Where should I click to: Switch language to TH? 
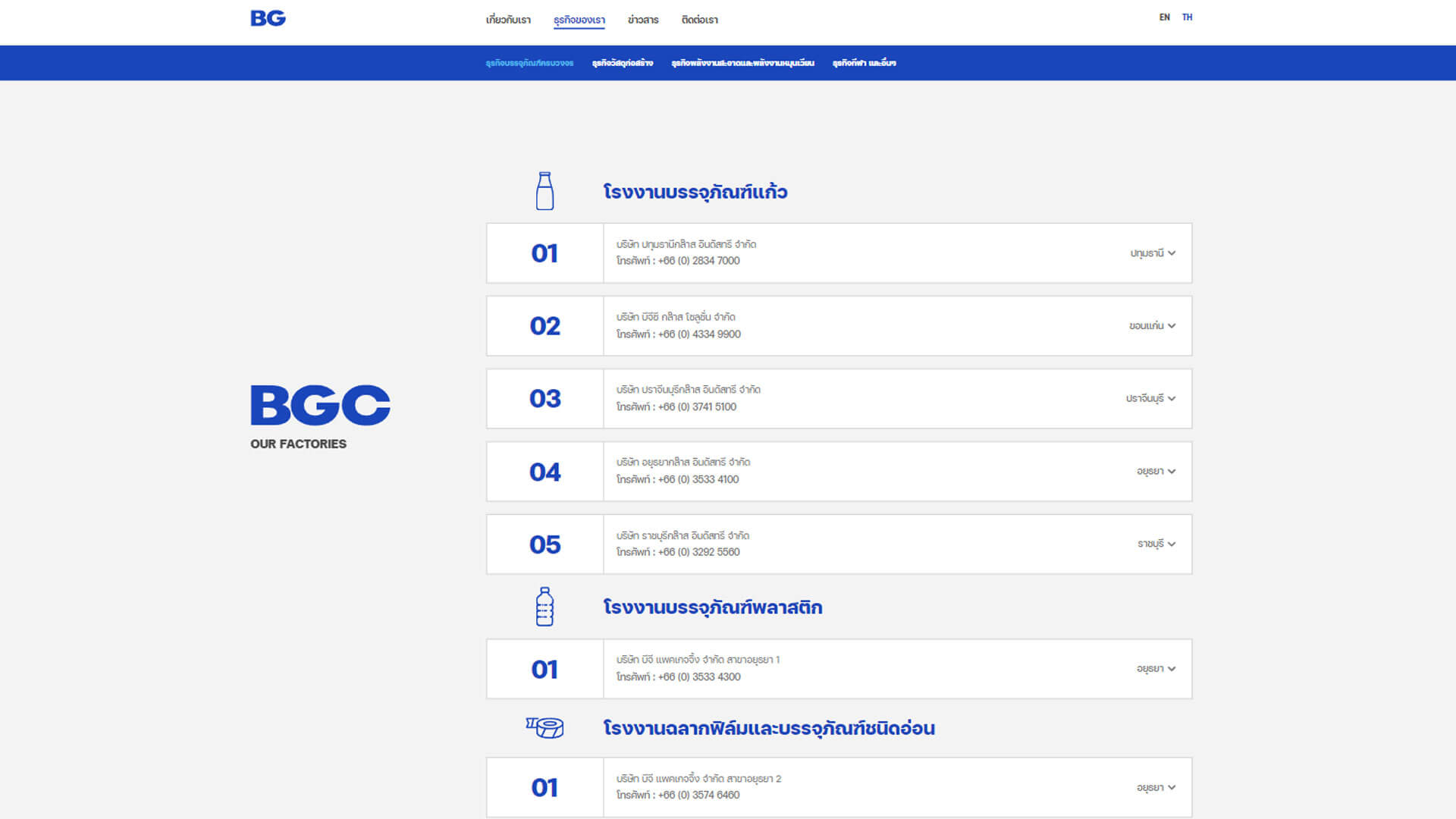click(x=1187, y=17)
